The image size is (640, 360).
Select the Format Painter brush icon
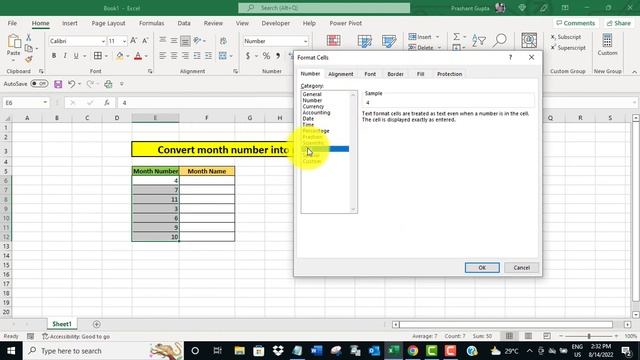(x=29, y=60)
